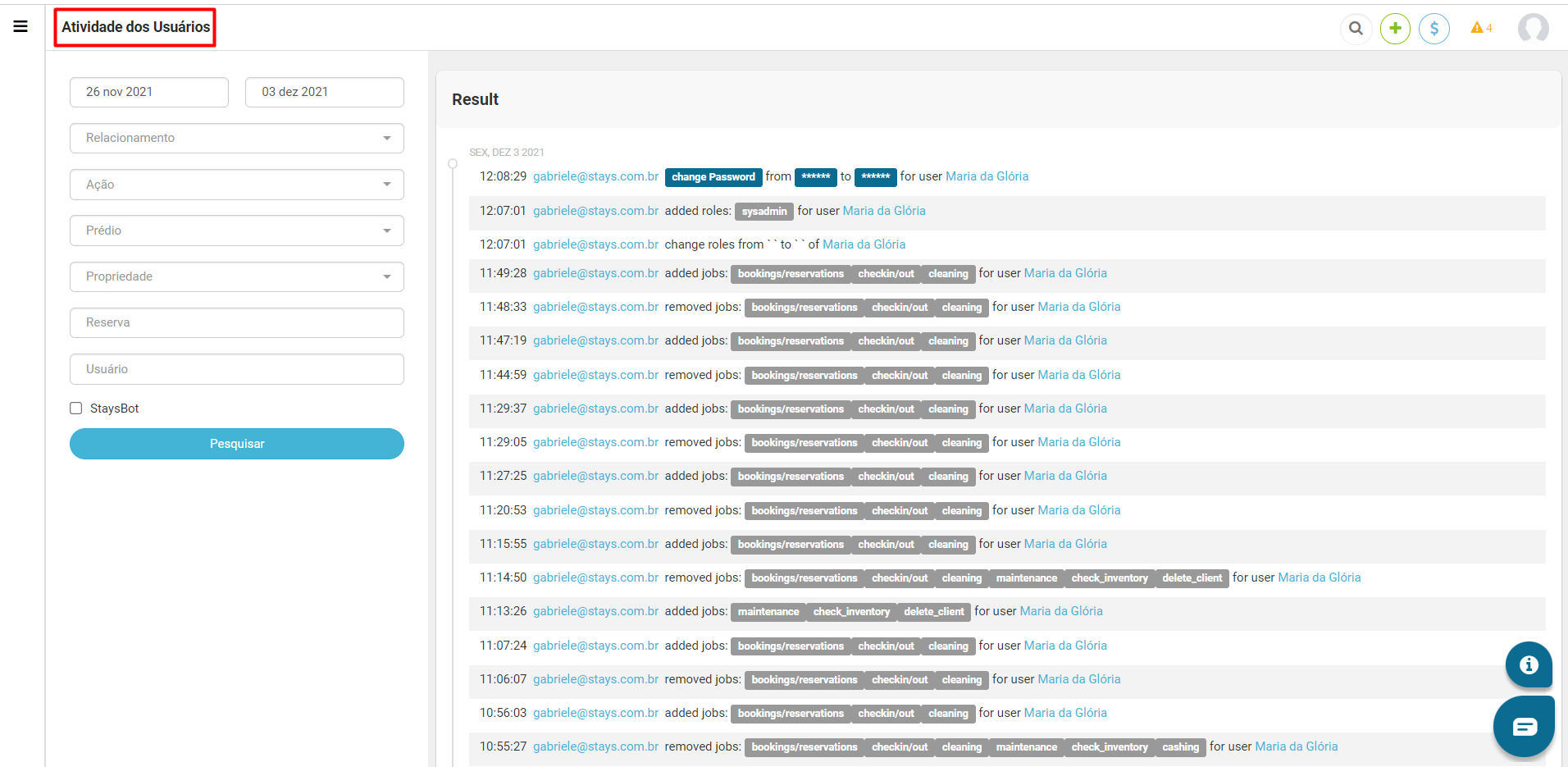Open the Ação dropdown

[237, 185]
